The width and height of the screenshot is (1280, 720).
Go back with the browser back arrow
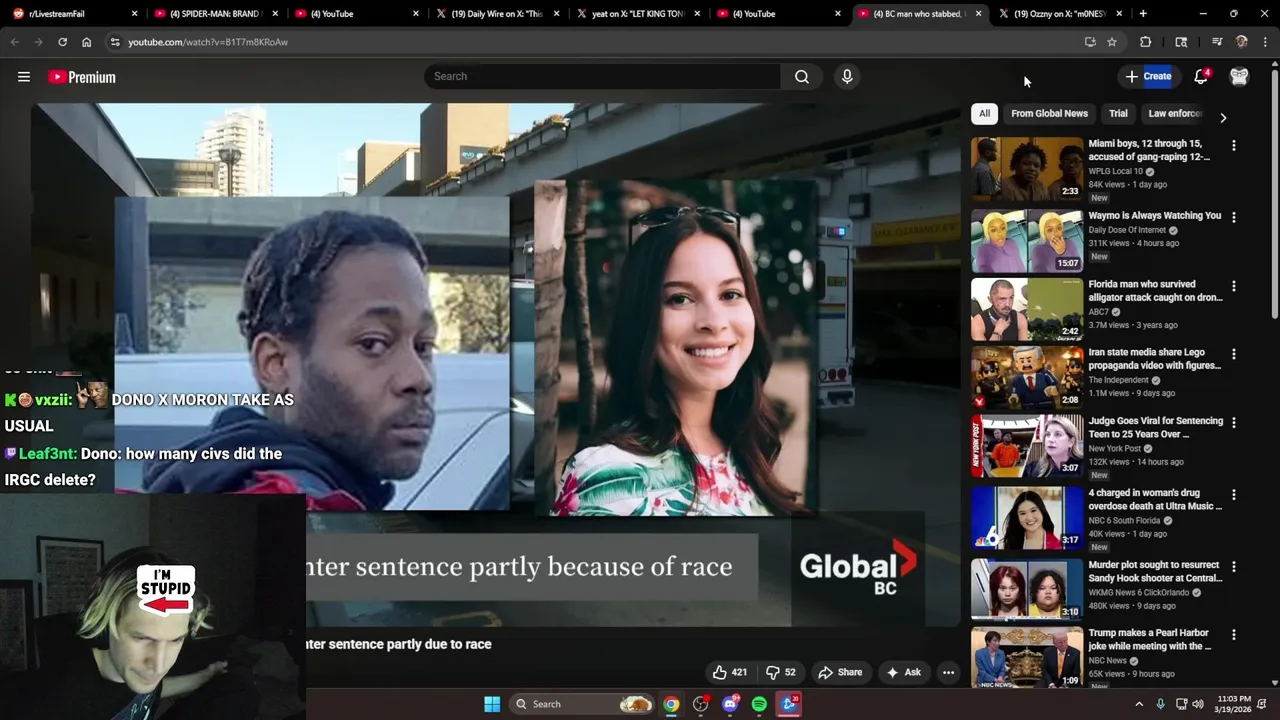coord(14,42)
